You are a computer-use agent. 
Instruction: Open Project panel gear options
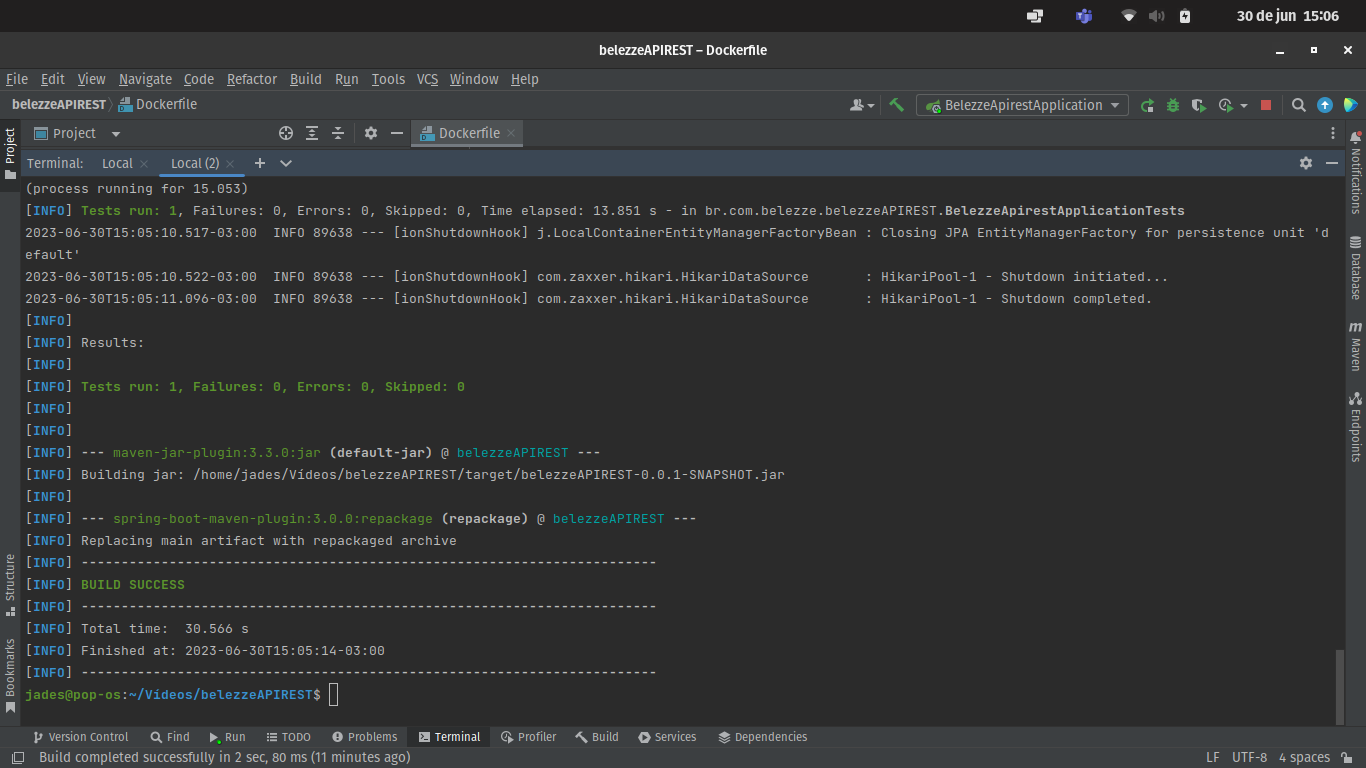pos(371,133)
